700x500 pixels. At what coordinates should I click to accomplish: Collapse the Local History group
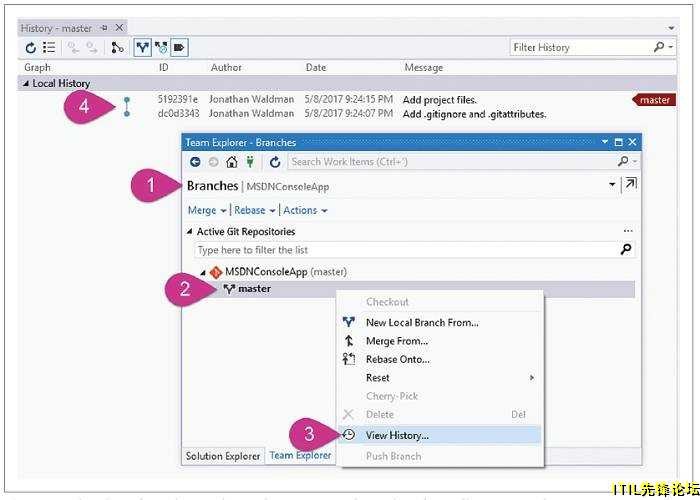point(25,83)
